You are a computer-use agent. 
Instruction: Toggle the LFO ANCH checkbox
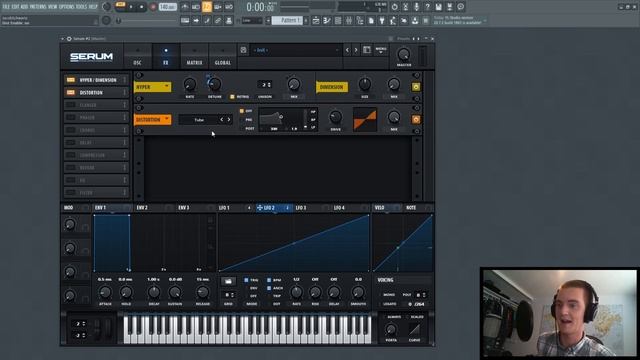pos(269,288)
